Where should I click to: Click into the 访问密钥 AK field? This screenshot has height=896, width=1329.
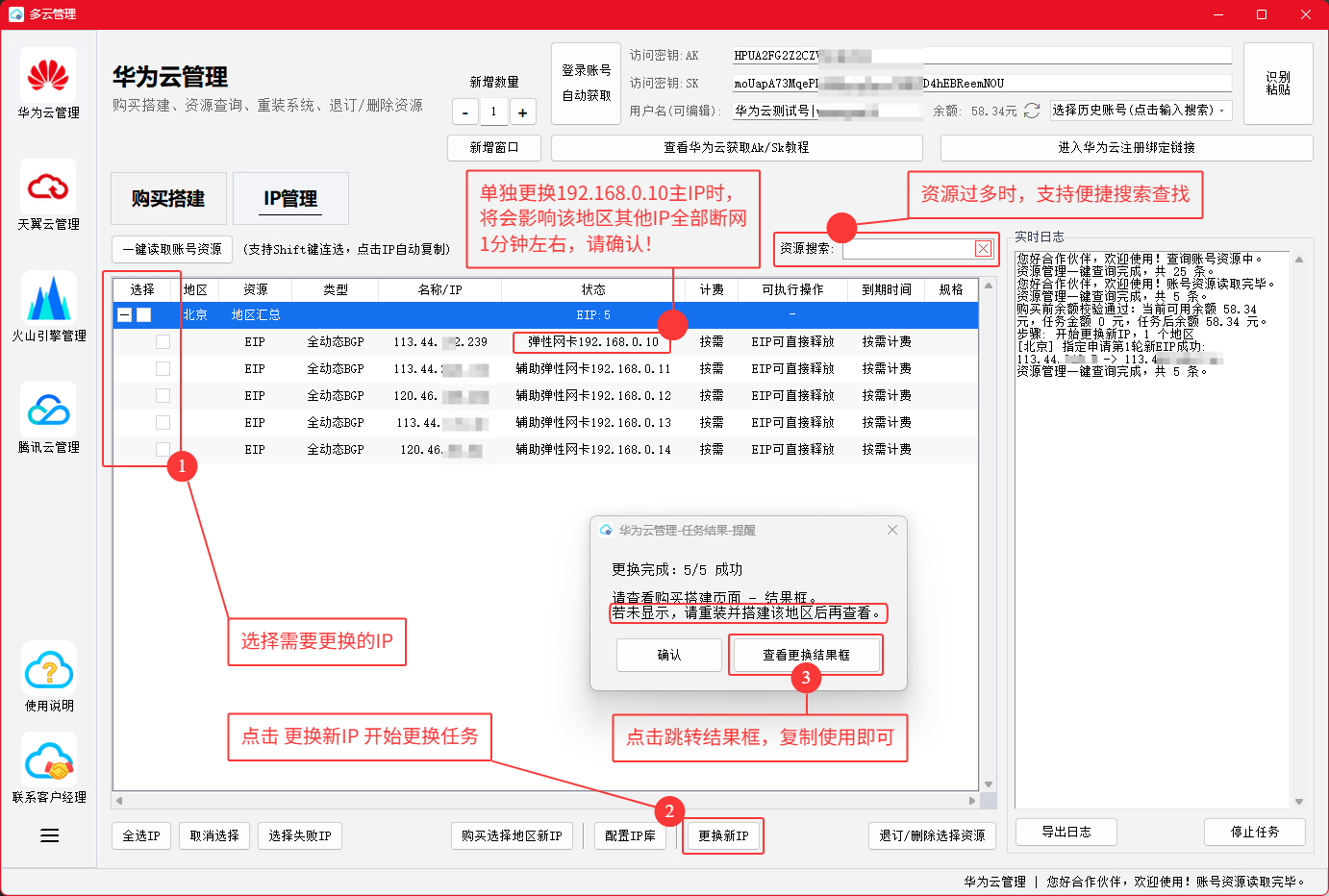point(981,56)
